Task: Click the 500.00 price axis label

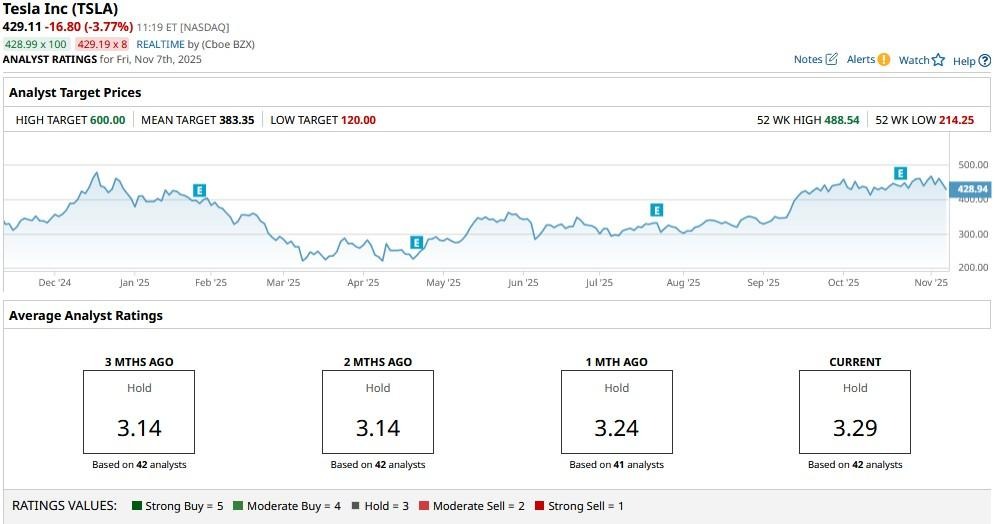Action: [x=973, y=165]
